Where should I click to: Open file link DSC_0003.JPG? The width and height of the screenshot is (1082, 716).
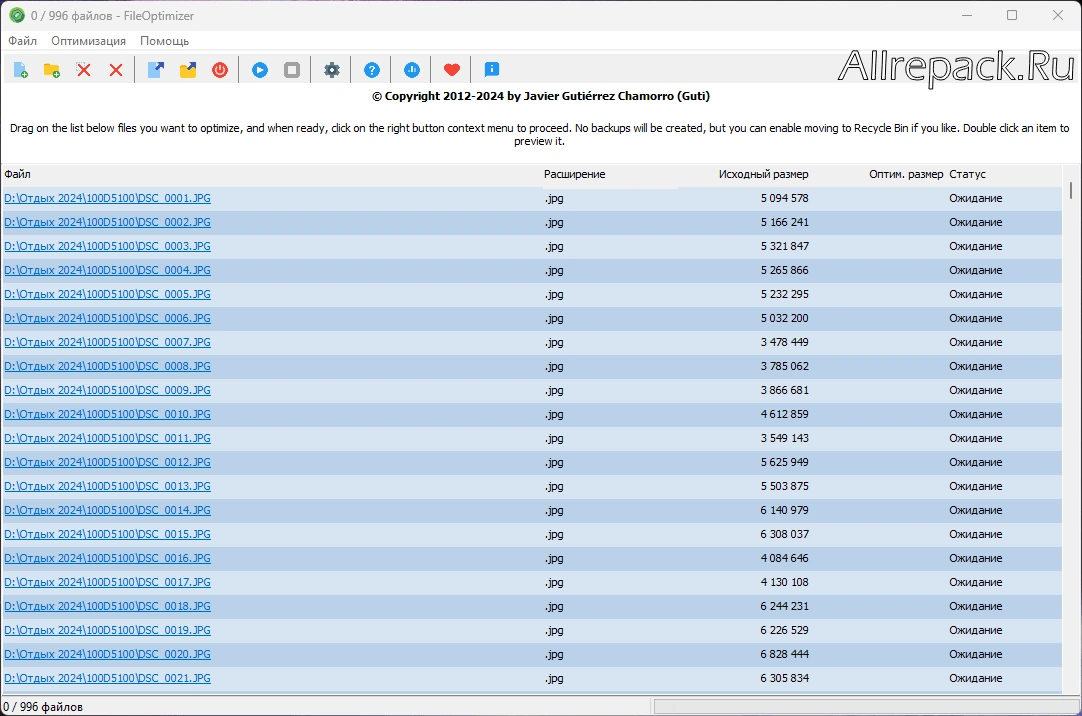coord(108,246)
